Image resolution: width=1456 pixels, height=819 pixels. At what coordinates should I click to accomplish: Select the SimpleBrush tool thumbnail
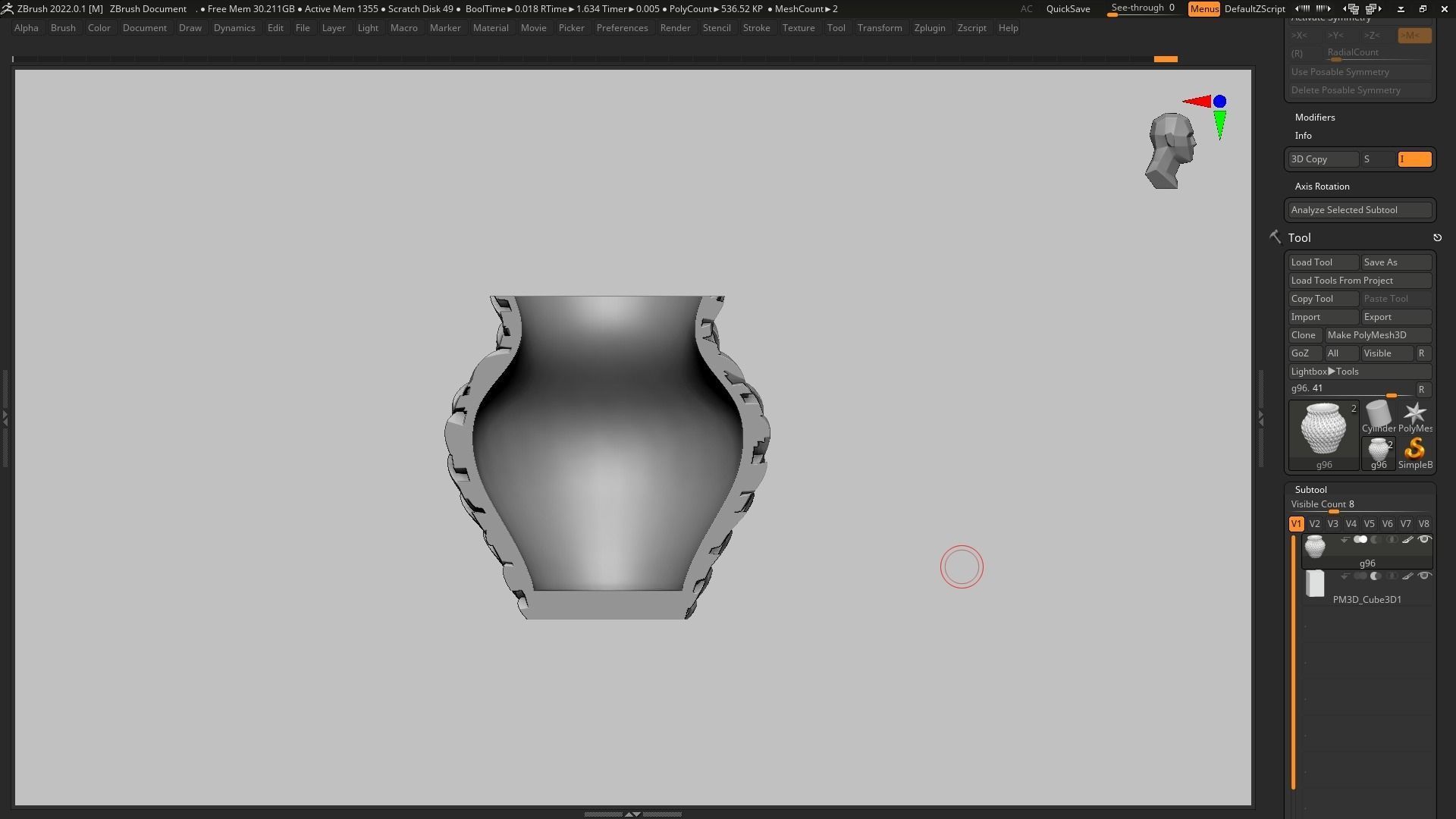point(1414,449)
